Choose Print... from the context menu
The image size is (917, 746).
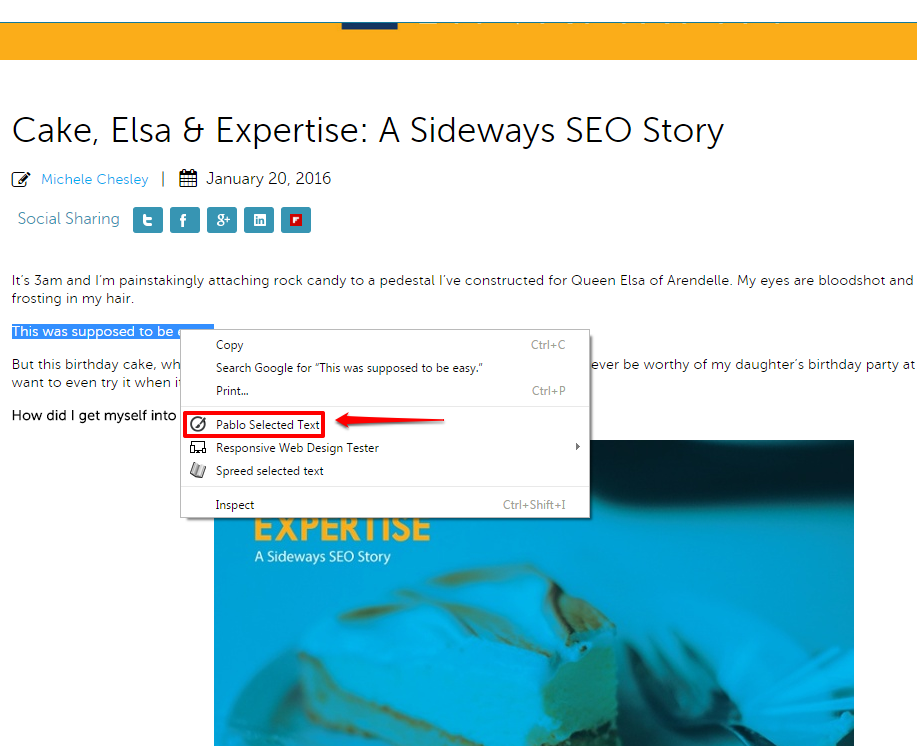click(x=232, y=391)
